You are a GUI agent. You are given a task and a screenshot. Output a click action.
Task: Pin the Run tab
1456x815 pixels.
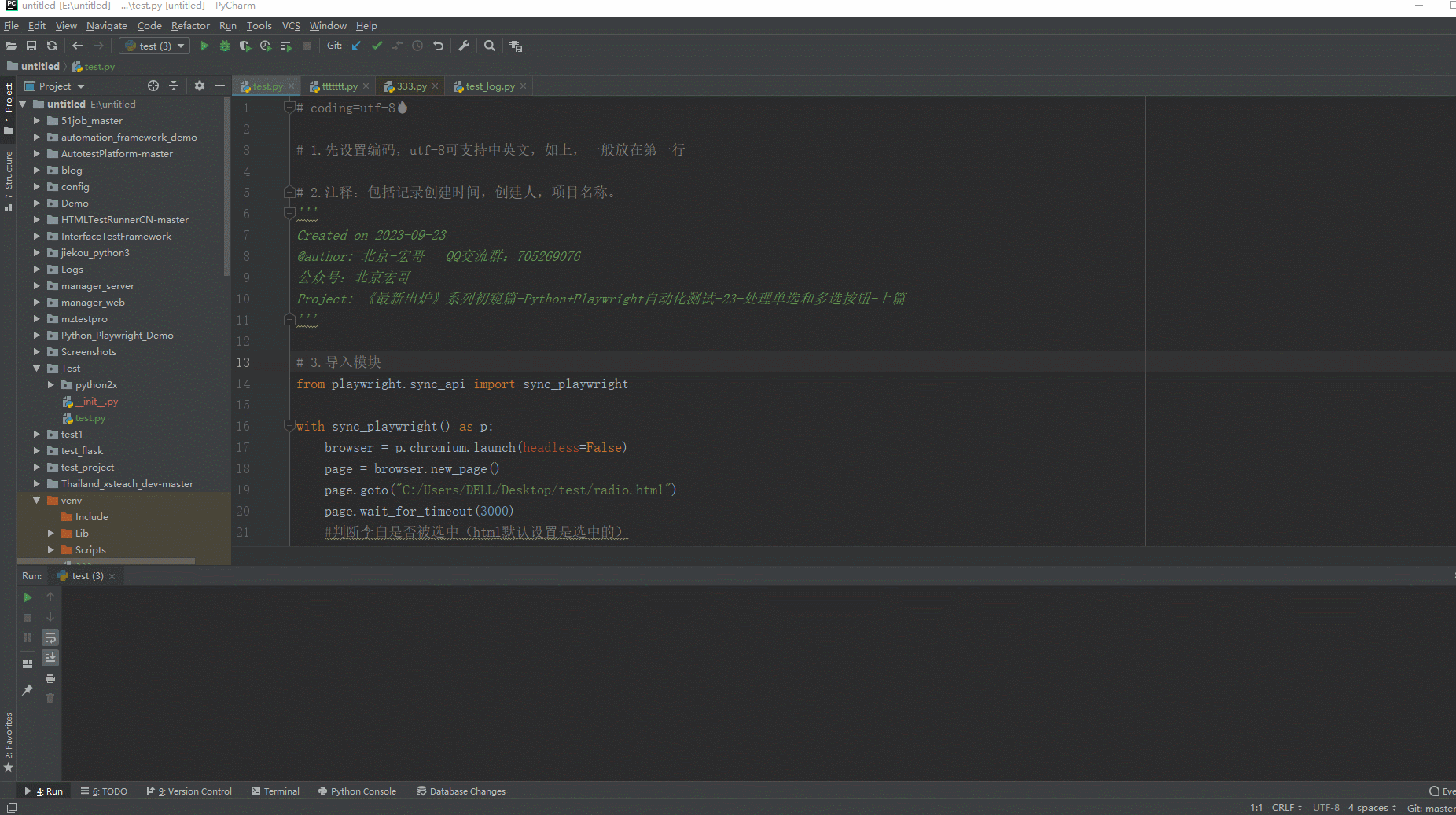pos(28,689)
